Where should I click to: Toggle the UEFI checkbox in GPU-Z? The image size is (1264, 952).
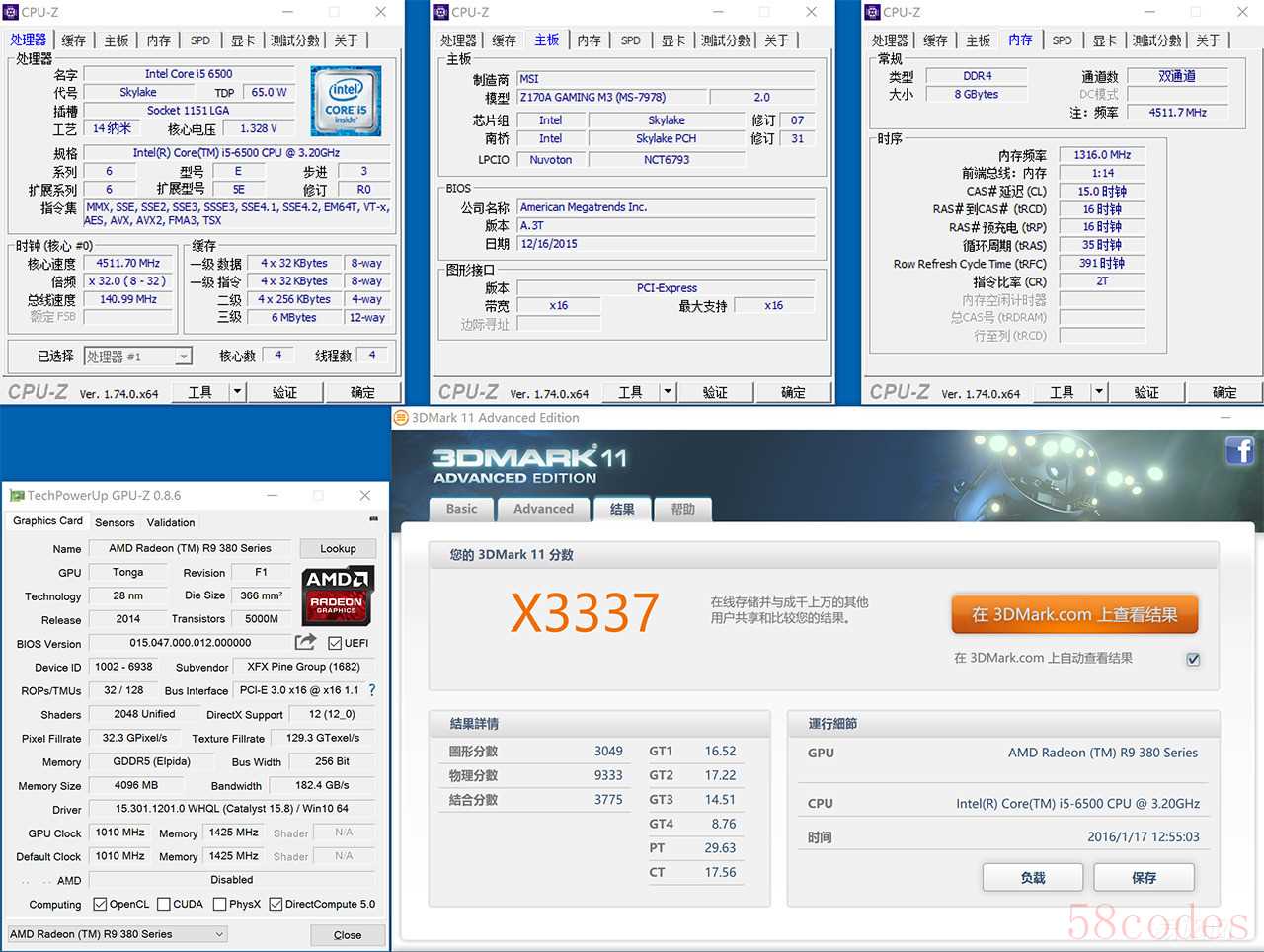coord(335,643)
